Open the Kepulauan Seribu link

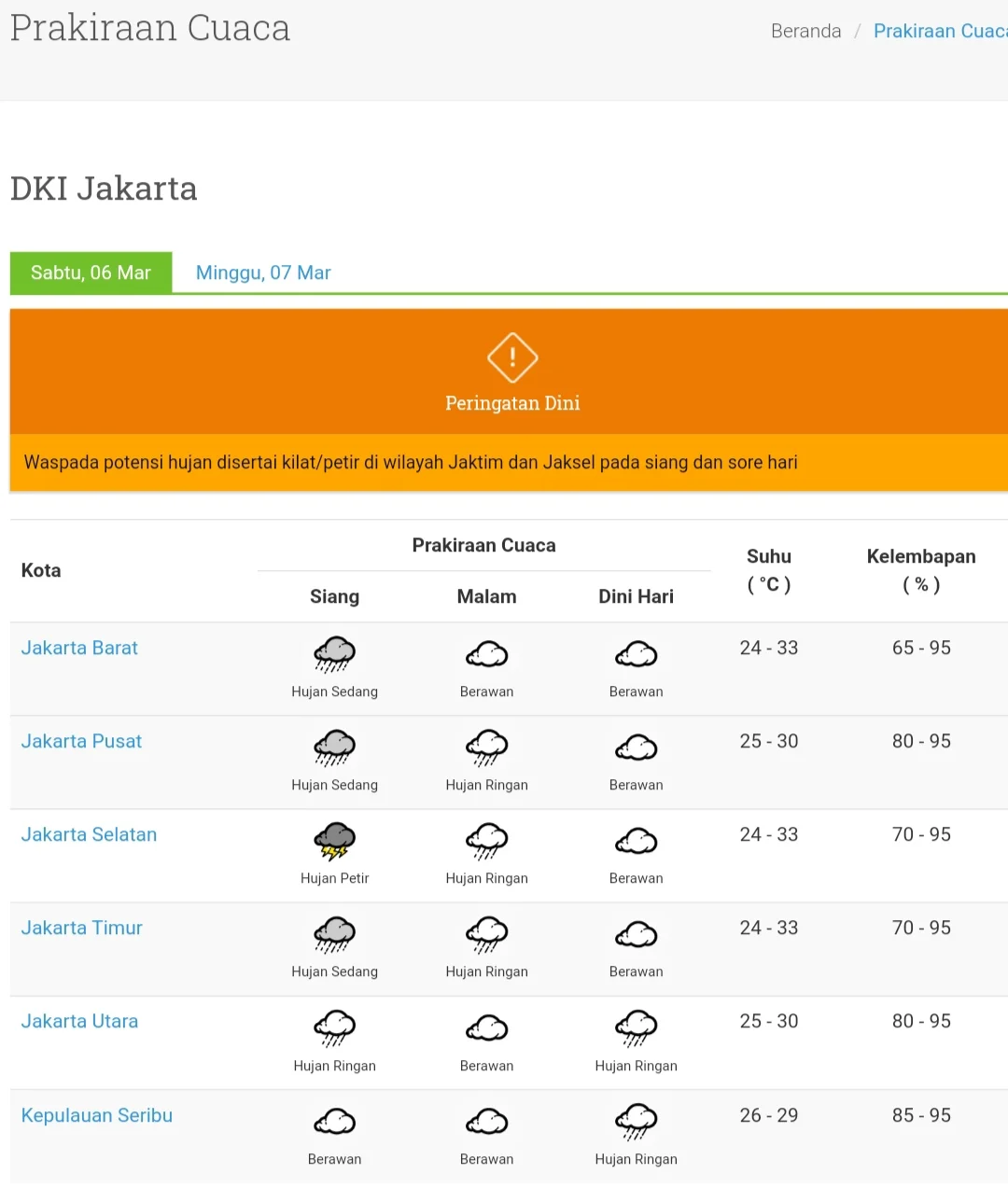click(x=96, y=1115)
